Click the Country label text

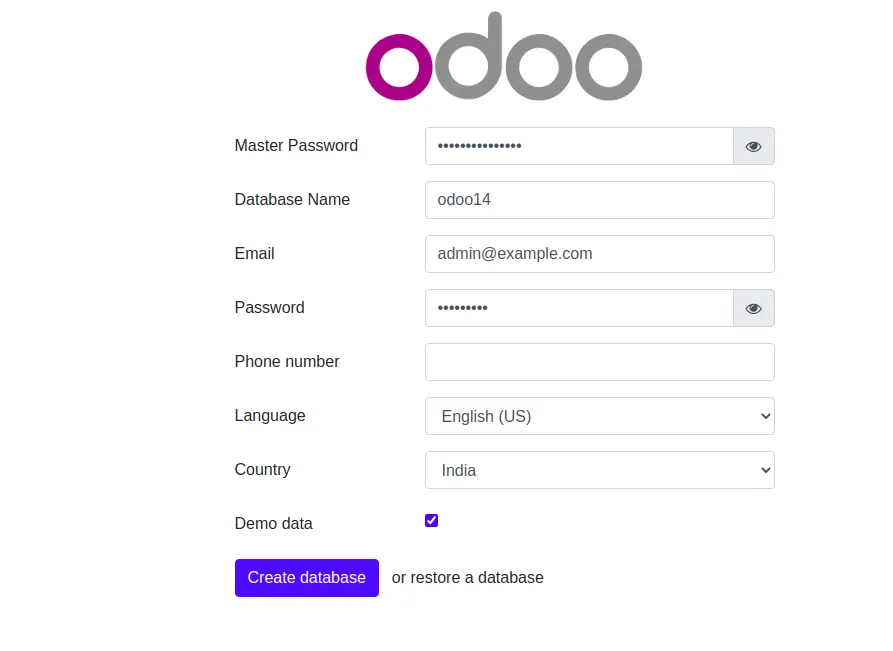(x=263, y=470)
